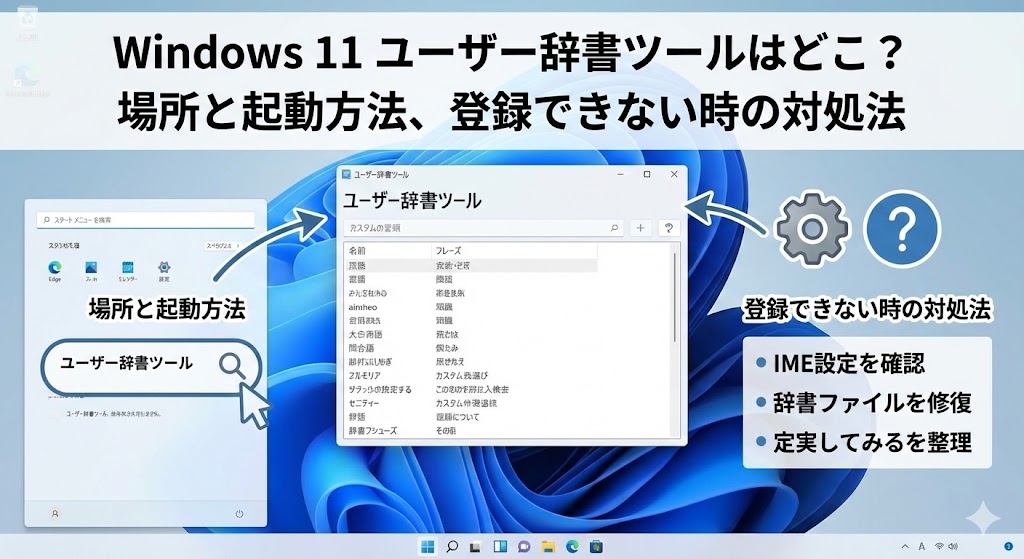Screen dimensions: 1024x559
Task: Click the search magnifier in dictionary window
Action: (614, 228)
